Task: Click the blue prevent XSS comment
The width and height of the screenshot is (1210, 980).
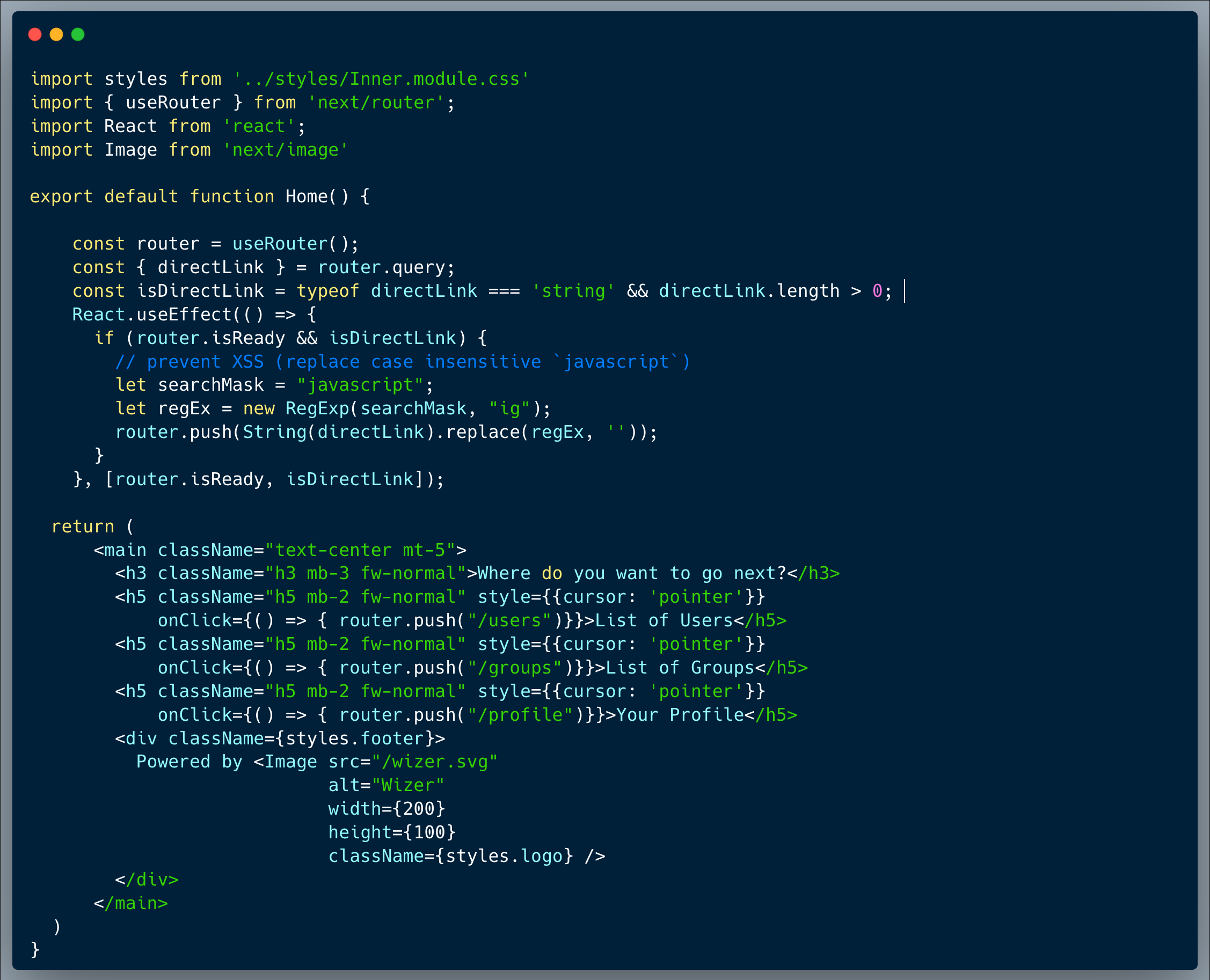Action: pyautogui.click(x=403, y=362)
